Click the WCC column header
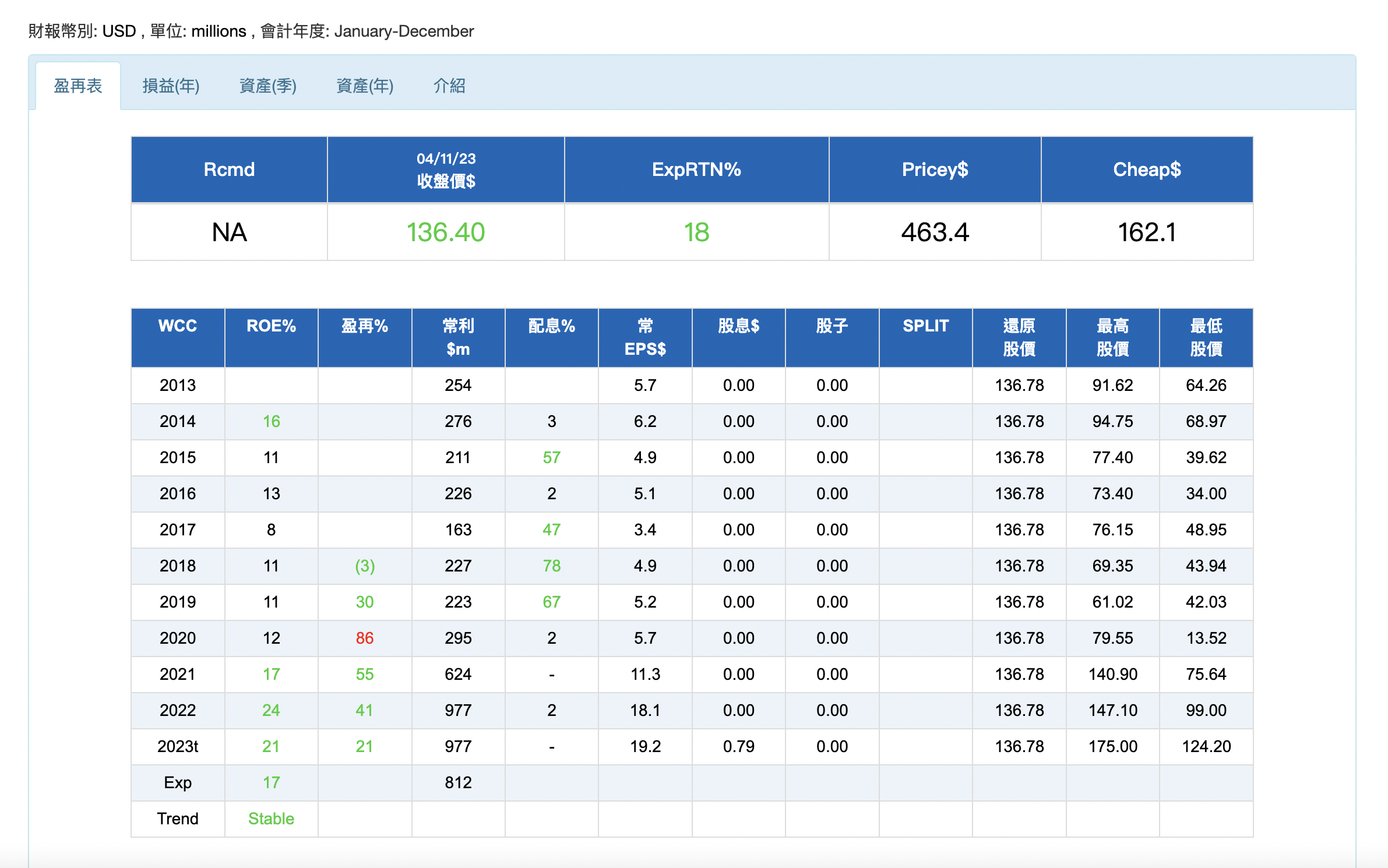1388x868 pixels. pyautogui.click(x=178, y=338)
